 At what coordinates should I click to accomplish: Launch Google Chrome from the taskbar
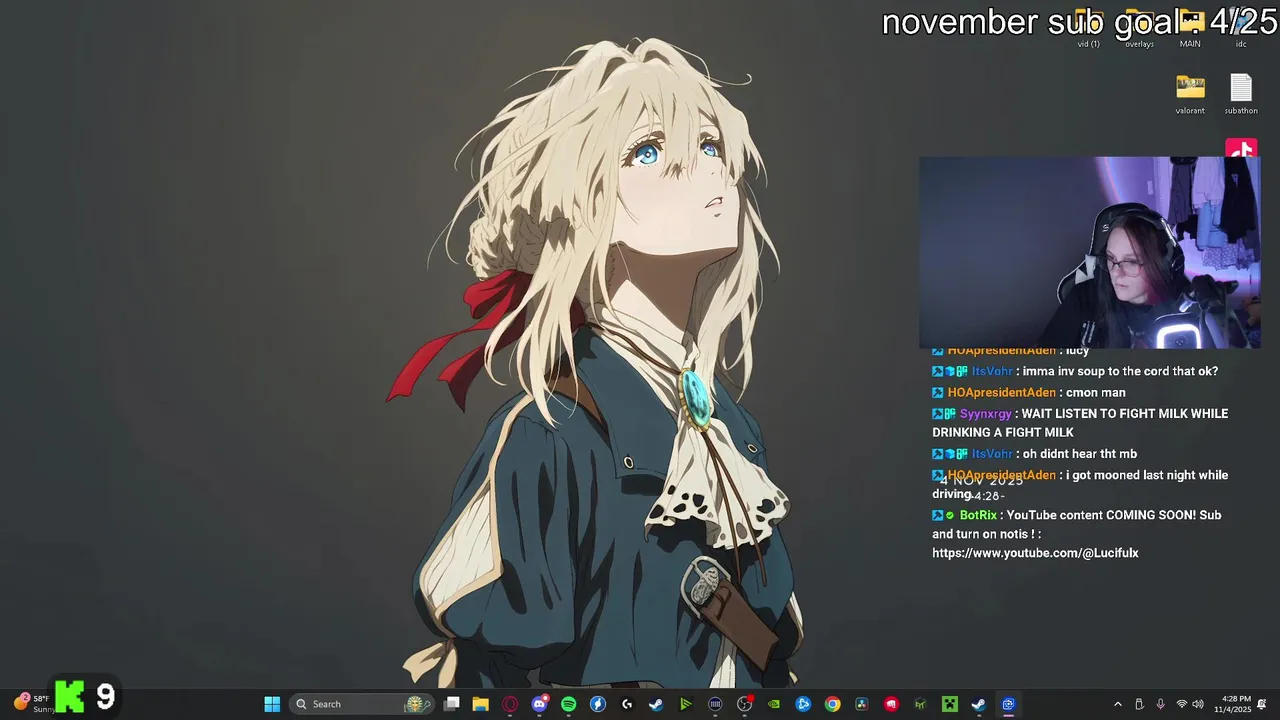point(832,704)
